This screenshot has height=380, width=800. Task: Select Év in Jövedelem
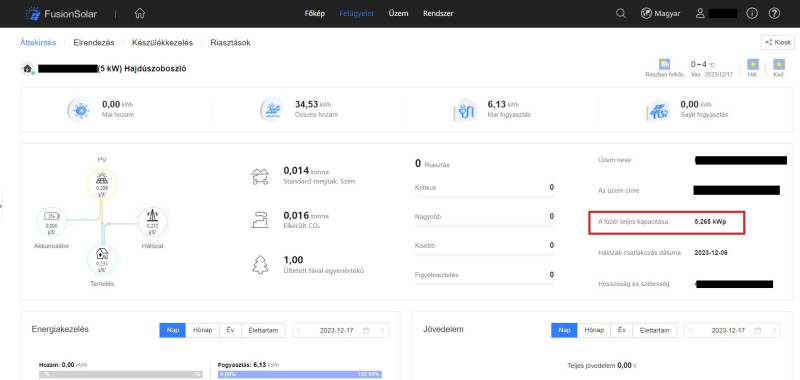[x=622, y=330]
